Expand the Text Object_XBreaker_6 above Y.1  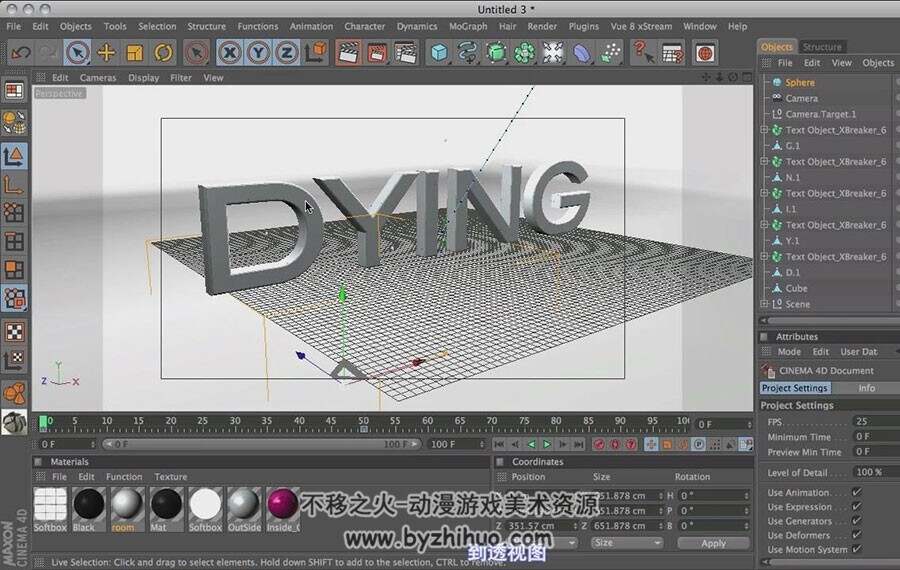tap(764, 224)
